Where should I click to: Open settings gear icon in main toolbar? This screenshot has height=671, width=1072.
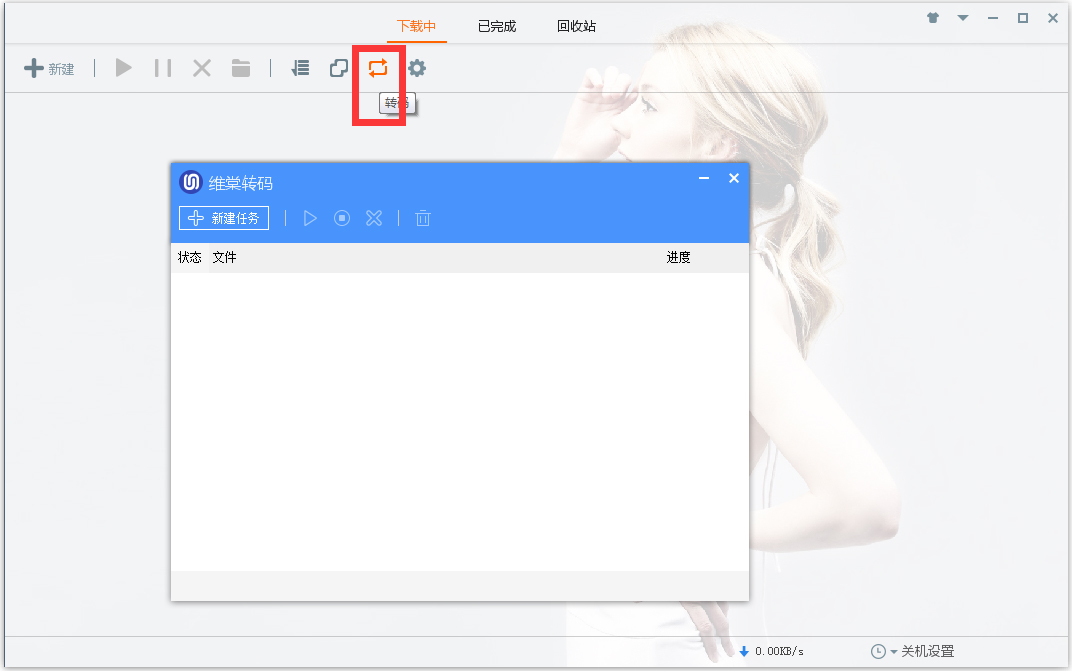[417, 68]
